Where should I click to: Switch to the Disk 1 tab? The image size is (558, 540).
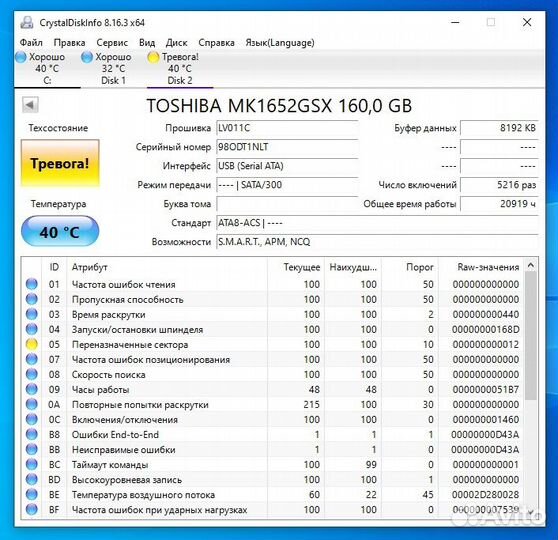pyautogui.click(x=114, y=69)
